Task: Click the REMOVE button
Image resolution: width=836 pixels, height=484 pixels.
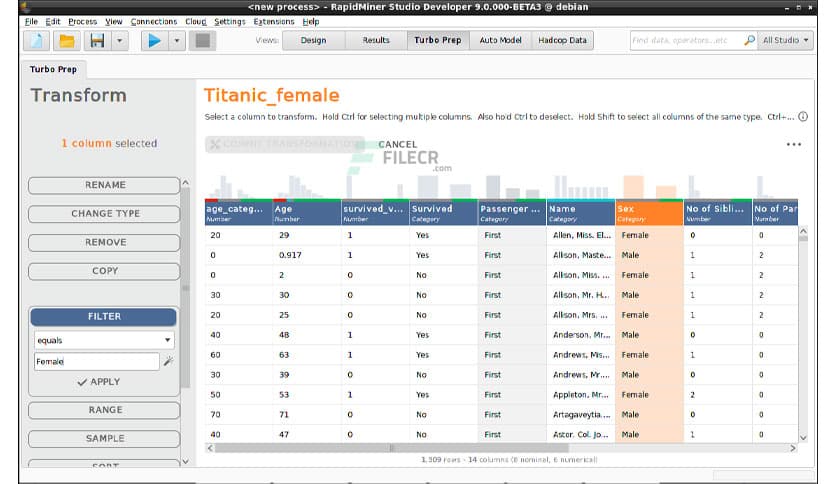Action: (x=104, y=243)
